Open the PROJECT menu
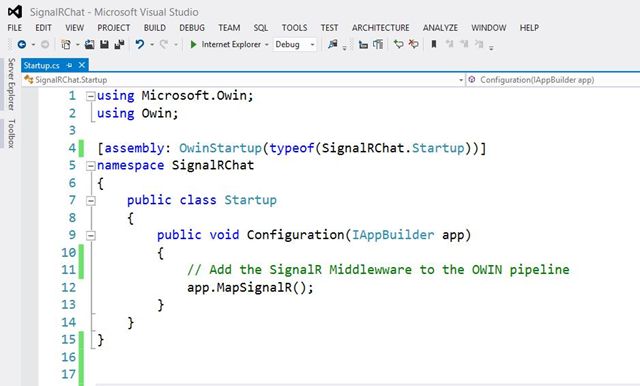This screenshot has height=386, width=640. [113, 28]
